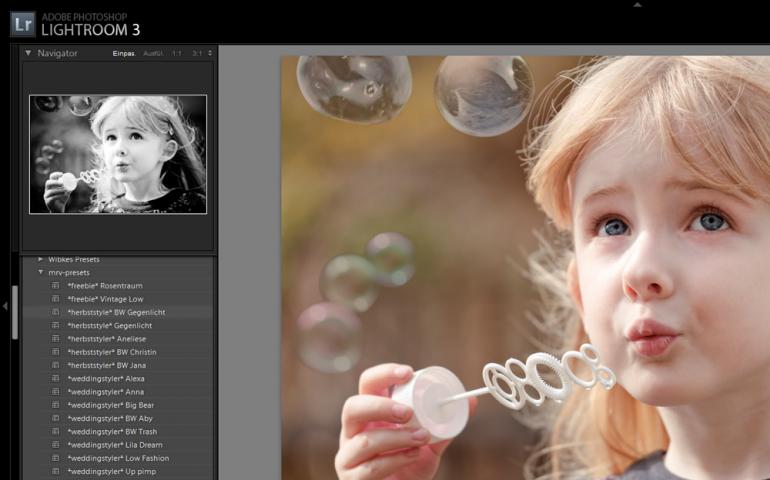
Task: Click the preset icon beside *weddingstyler* BW Aby
Action: (55, 418)
